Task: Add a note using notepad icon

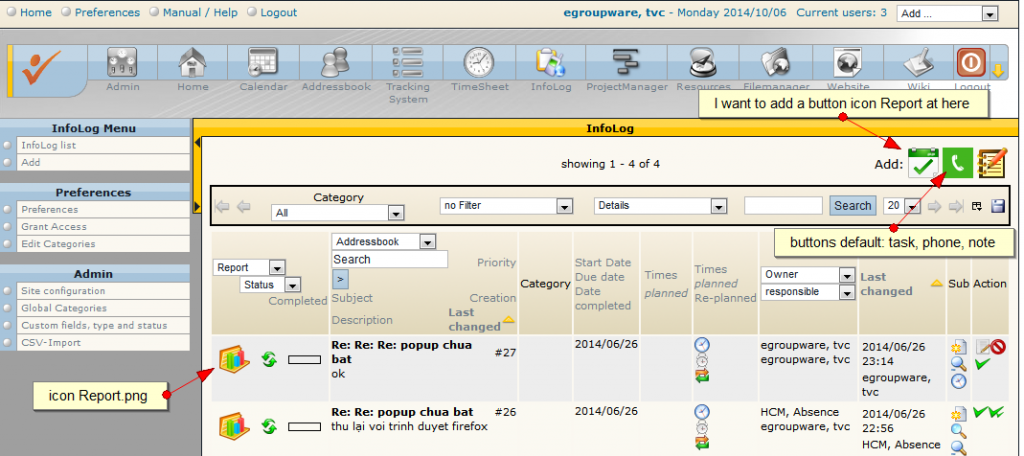Action: click(x=992, y=163)
